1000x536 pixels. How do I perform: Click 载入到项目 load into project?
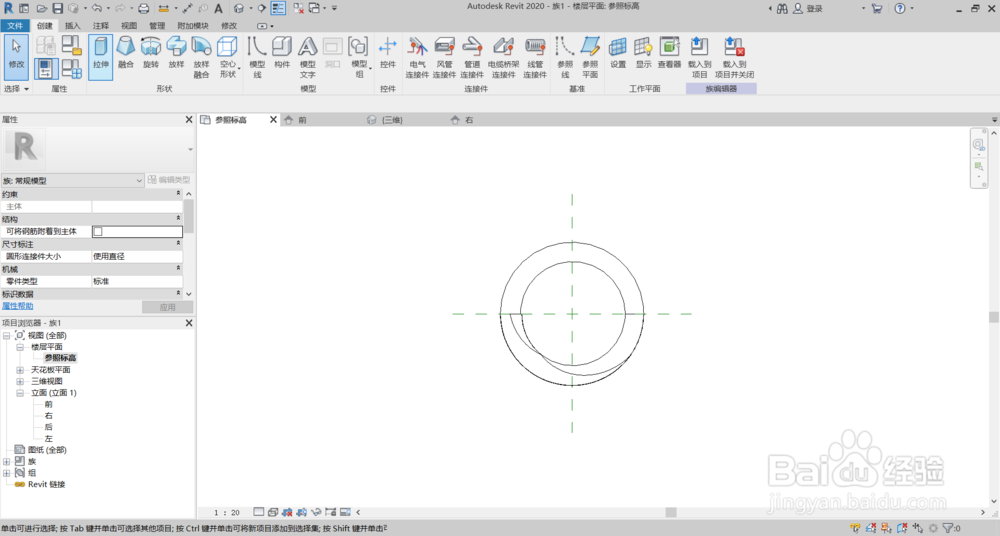click(700, 57)
